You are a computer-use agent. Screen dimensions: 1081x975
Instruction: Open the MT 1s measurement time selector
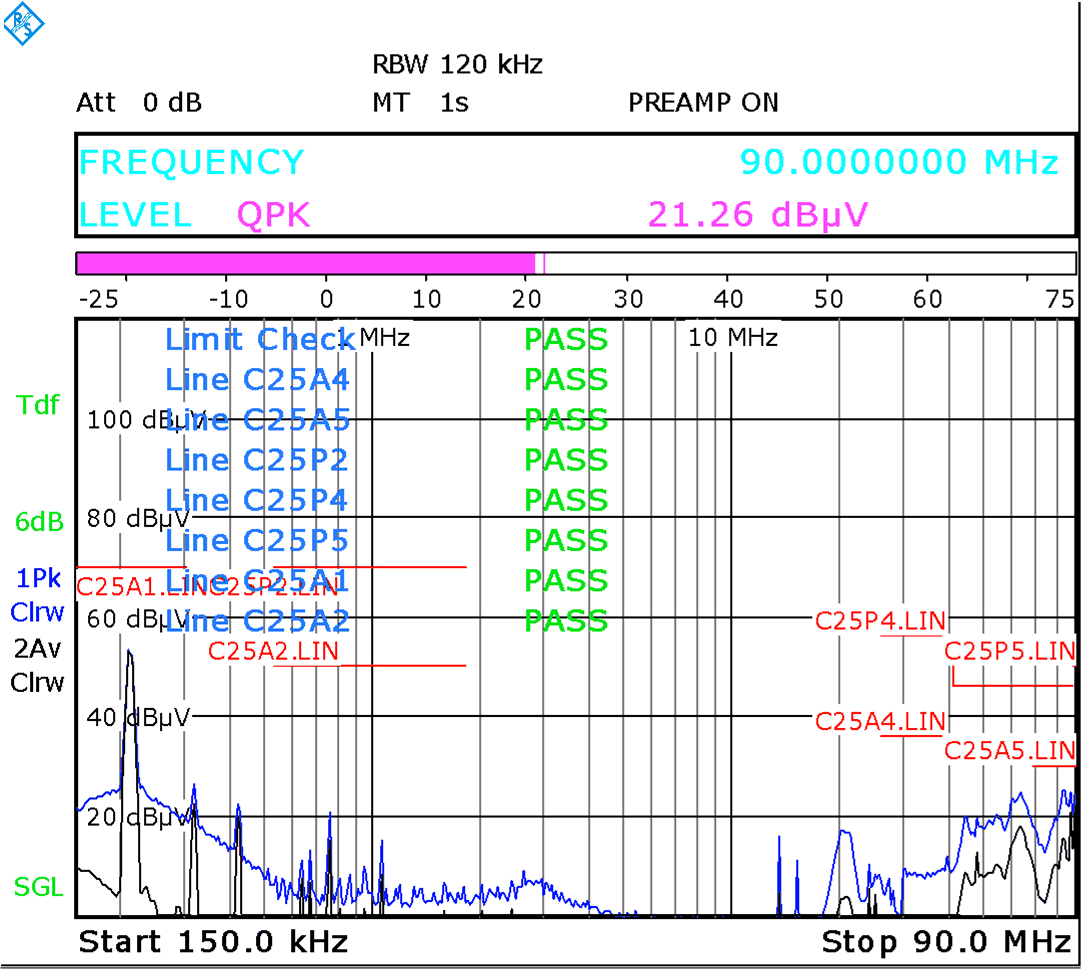pyautogui.click(x=421, y=103)
